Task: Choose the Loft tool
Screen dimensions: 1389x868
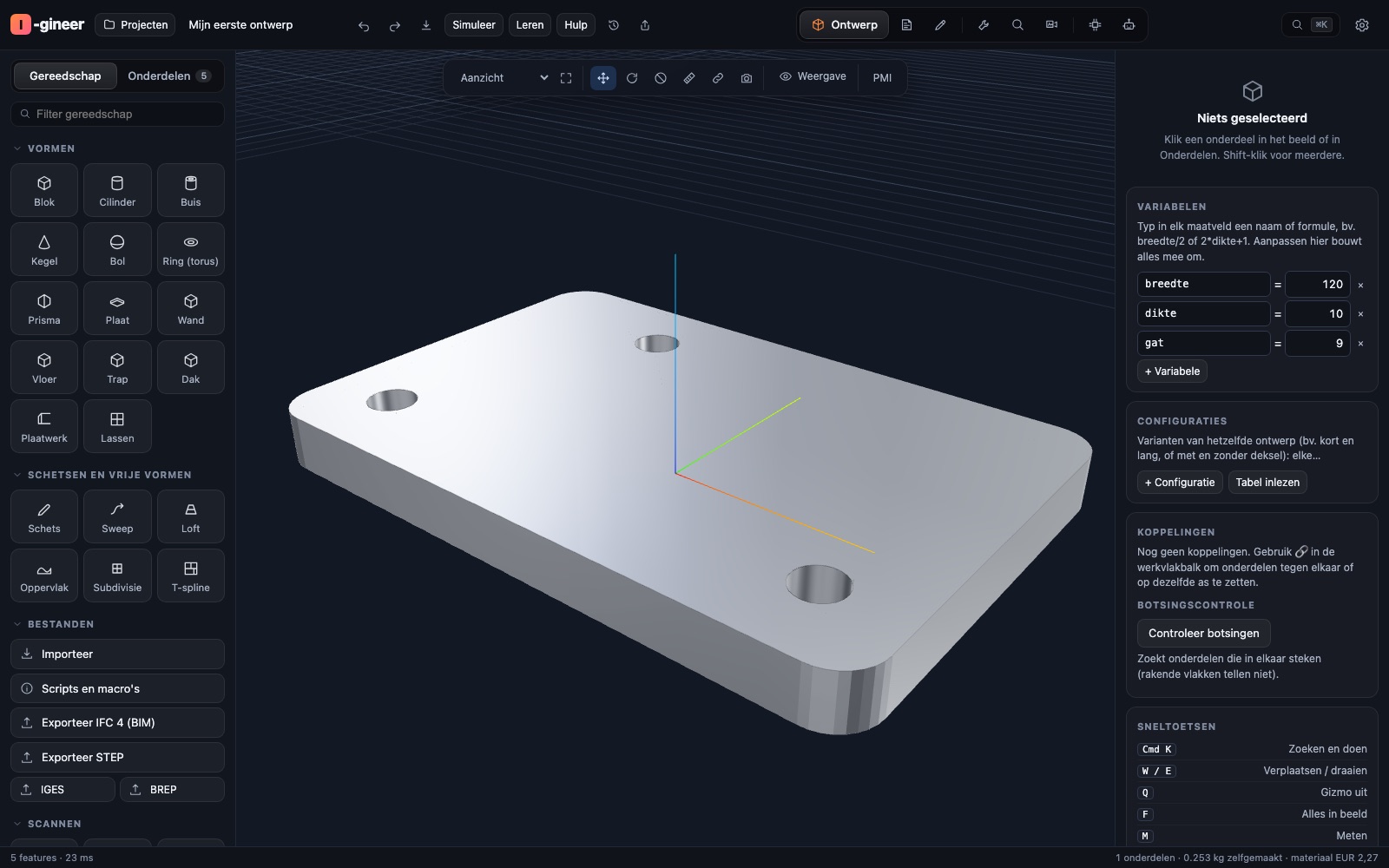Action: [x=190, y=516]
